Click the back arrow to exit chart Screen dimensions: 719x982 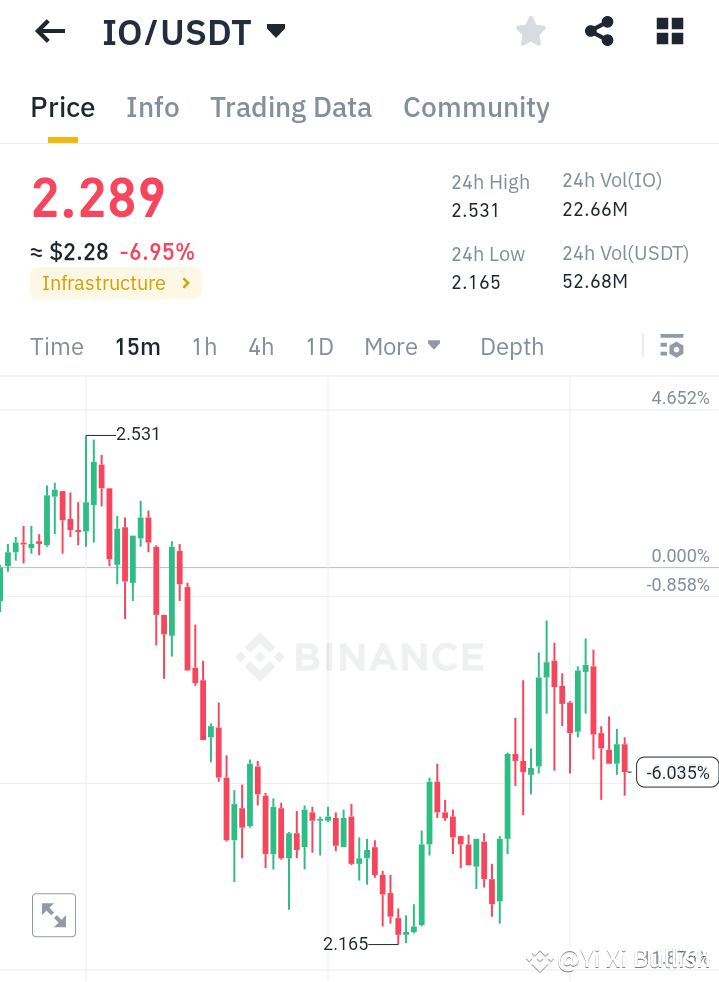(48, 31)
